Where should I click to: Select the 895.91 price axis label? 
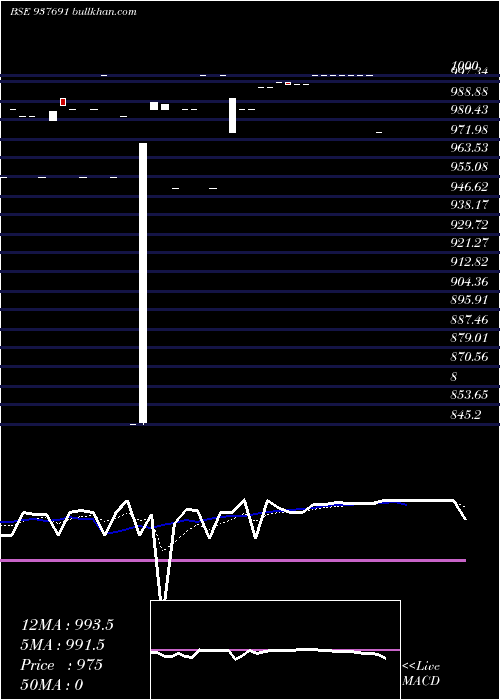[x=469, y=300]
